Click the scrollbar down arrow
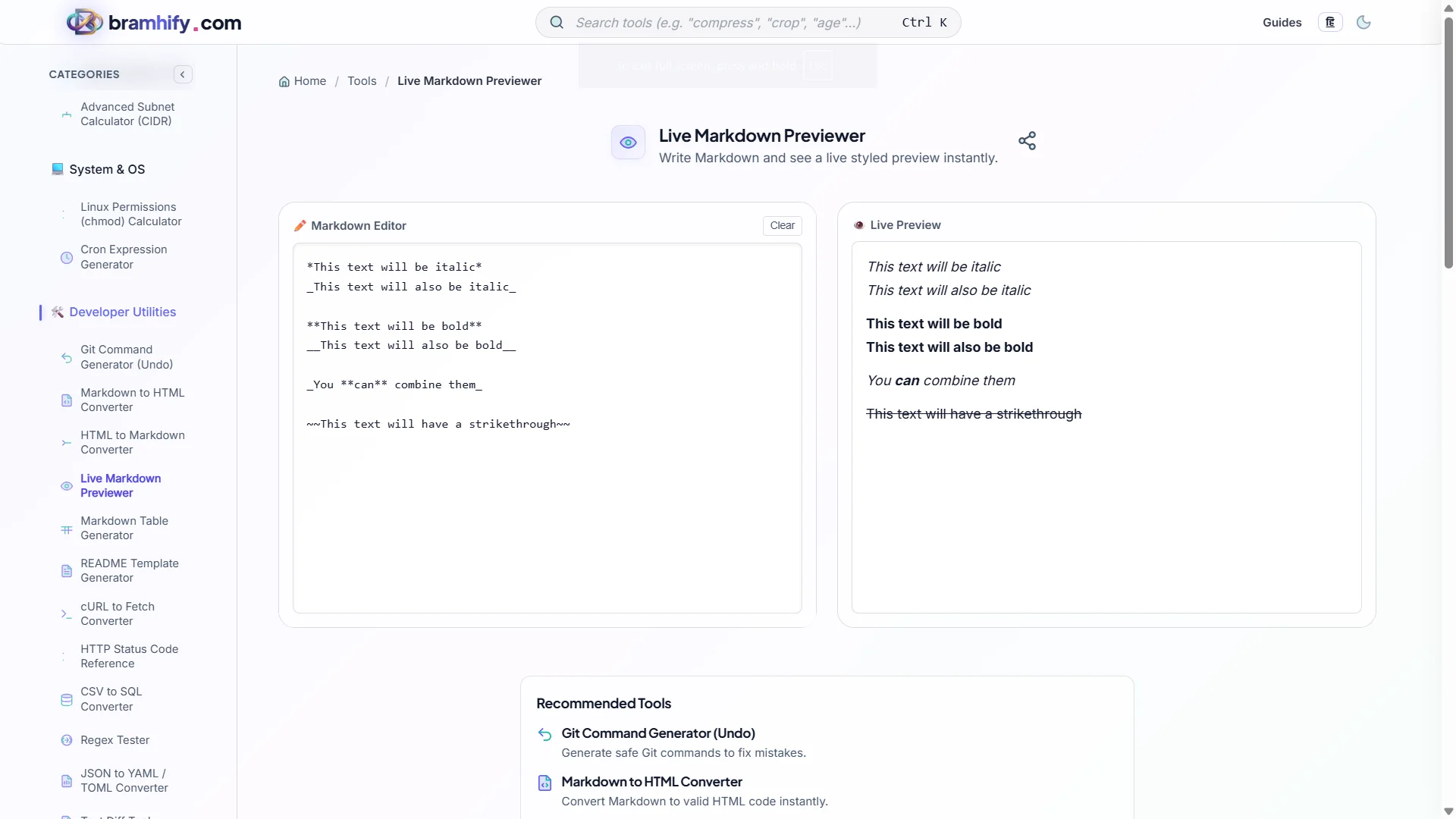1456x819 pixels. tap(1448, 811)
